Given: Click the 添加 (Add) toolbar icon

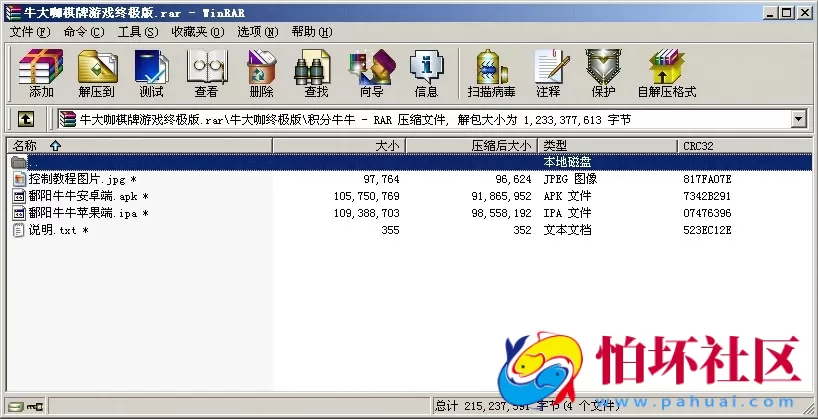Looking at the screenshot, I should point(41,73).
